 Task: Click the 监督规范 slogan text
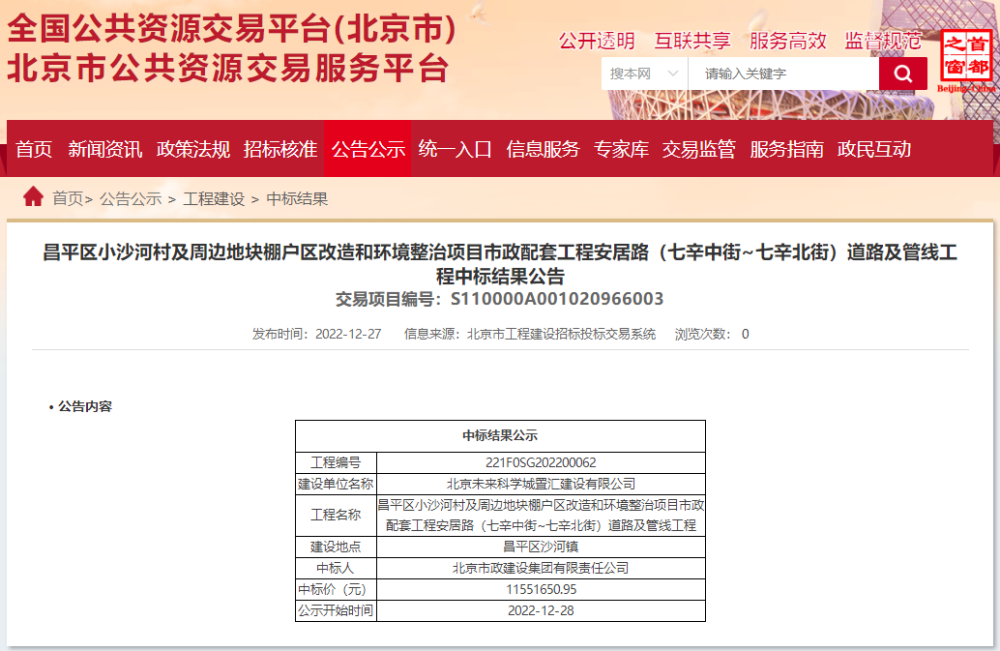point(883,41)
